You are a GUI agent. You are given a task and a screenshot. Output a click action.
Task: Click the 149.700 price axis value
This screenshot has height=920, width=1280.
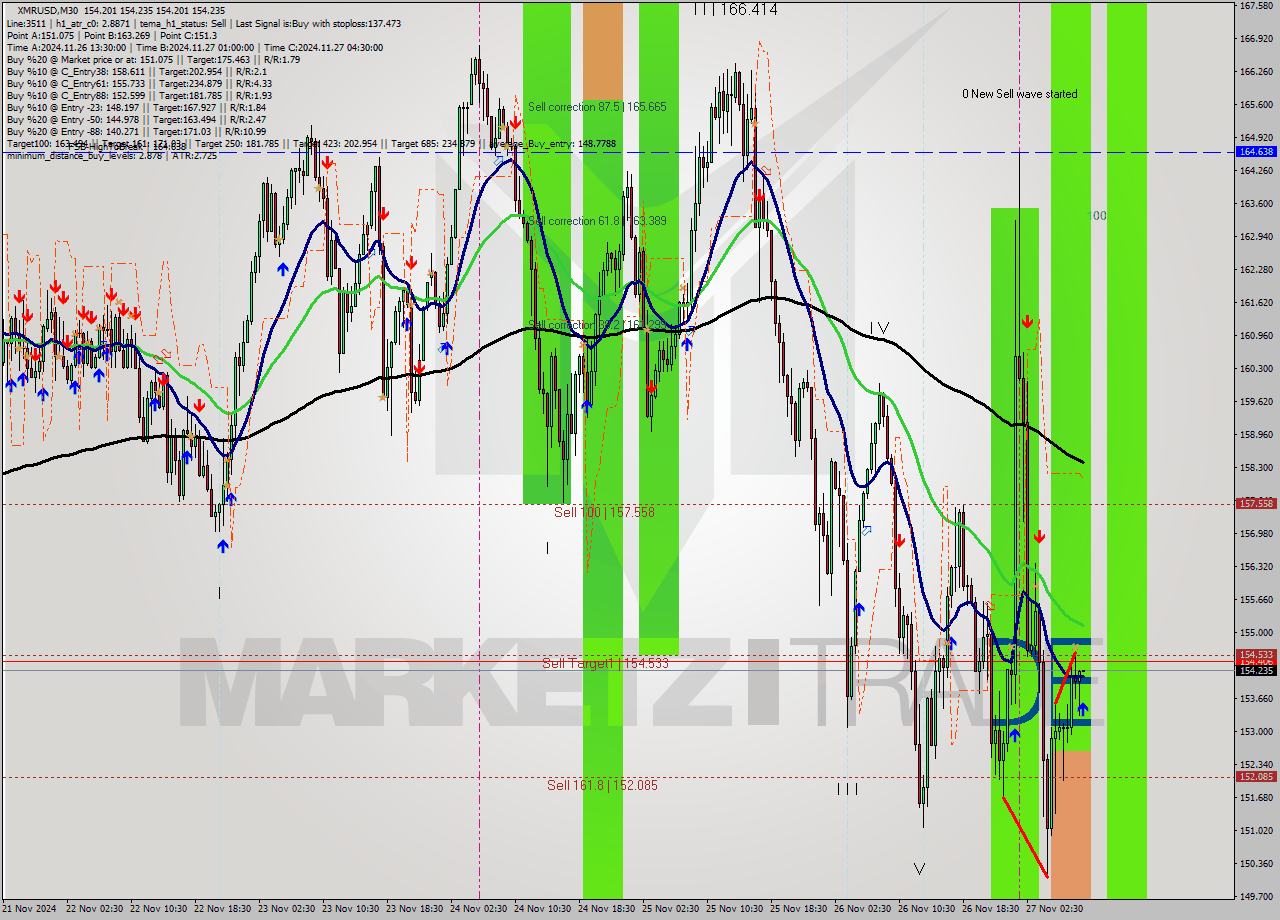click(1255, 897)
